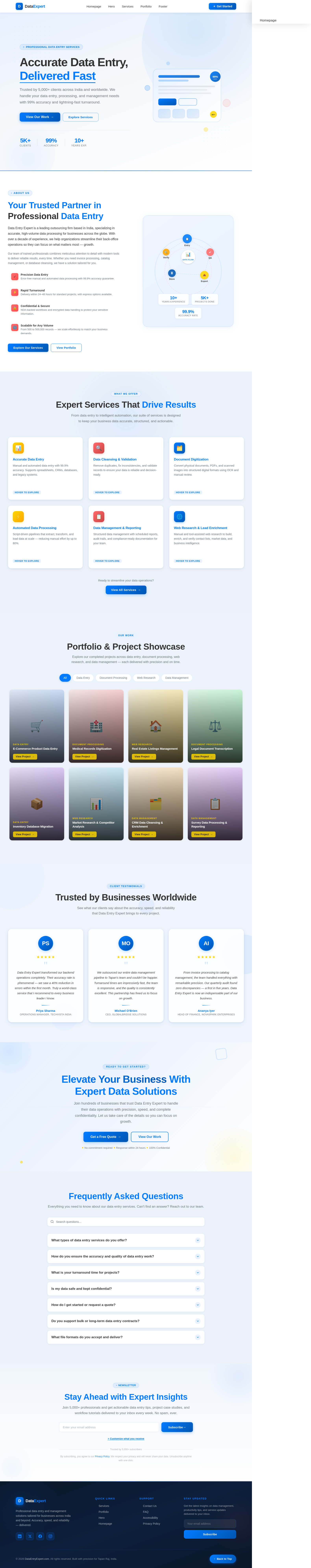
Task: Click the footer 'Your email address' field
Action: [210, 1523]
